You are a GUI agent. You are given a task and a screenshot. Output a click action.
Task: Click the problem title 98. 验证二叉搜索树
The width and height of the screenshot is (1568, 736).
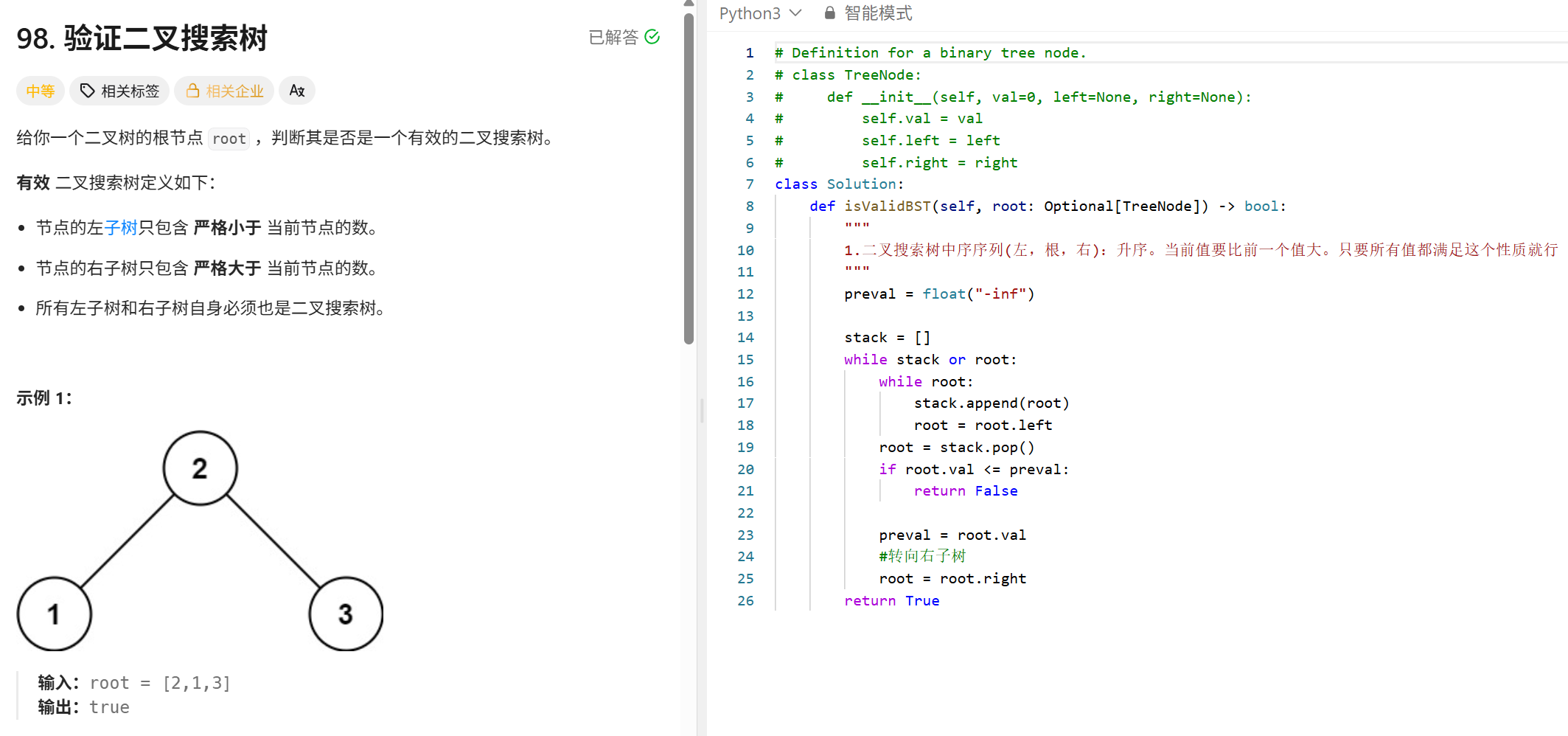tap(142, 38)
